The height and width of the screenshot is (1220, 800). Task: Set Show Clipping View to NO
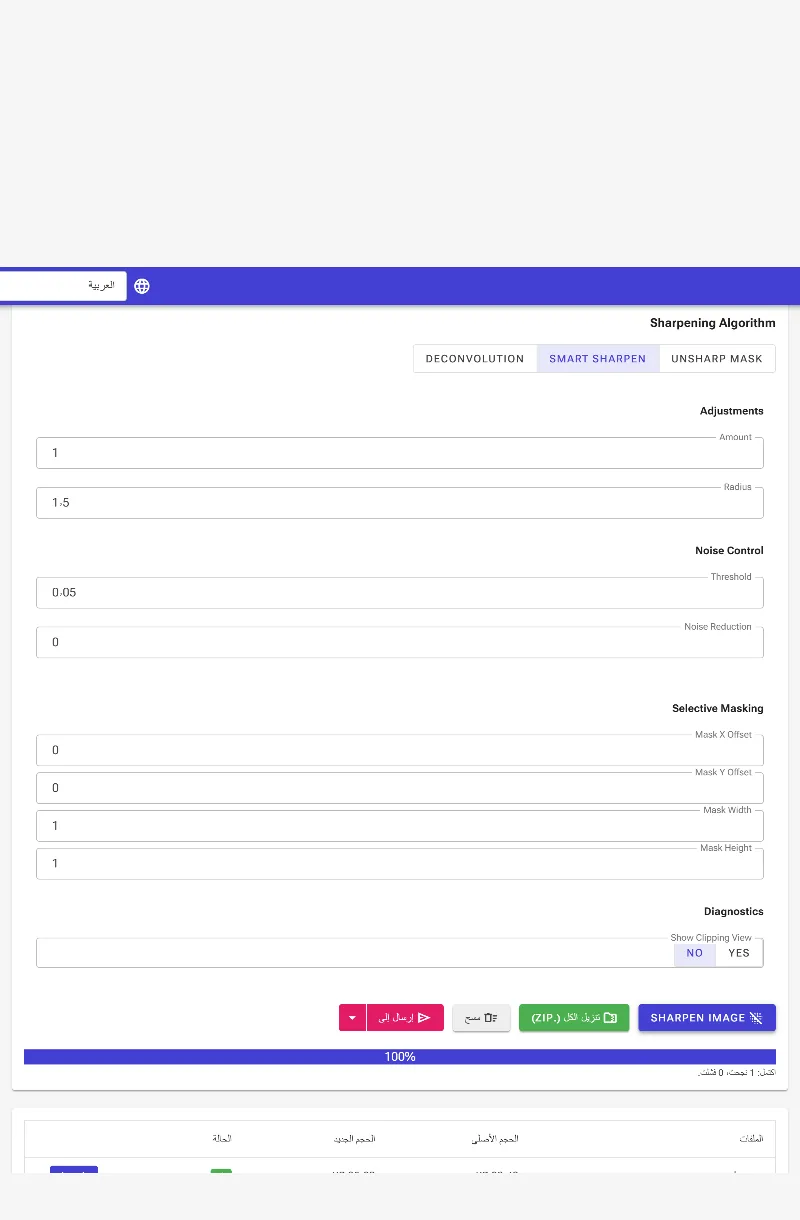pos(695,953)
